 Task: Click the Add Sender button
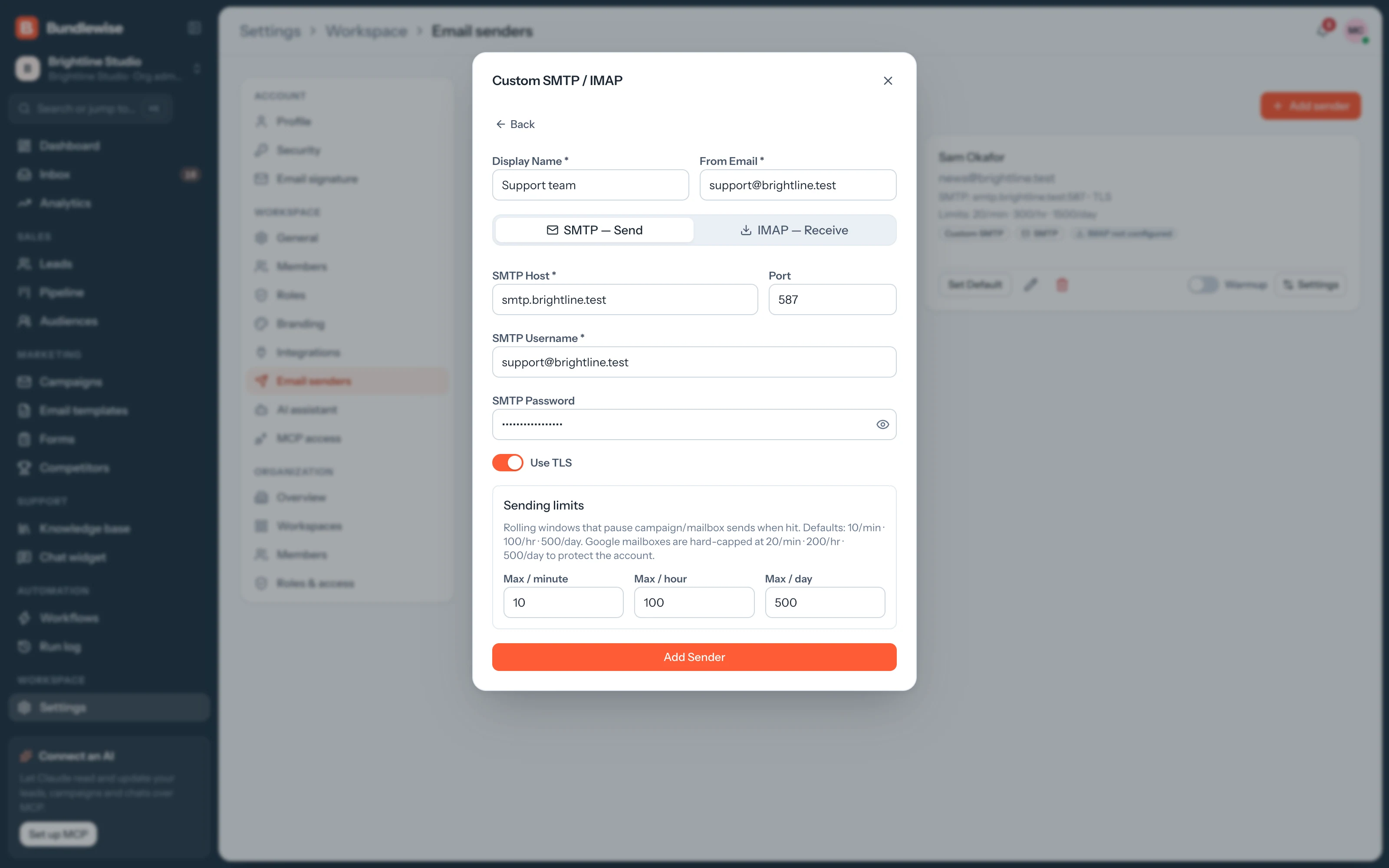[x=694, y=657]
